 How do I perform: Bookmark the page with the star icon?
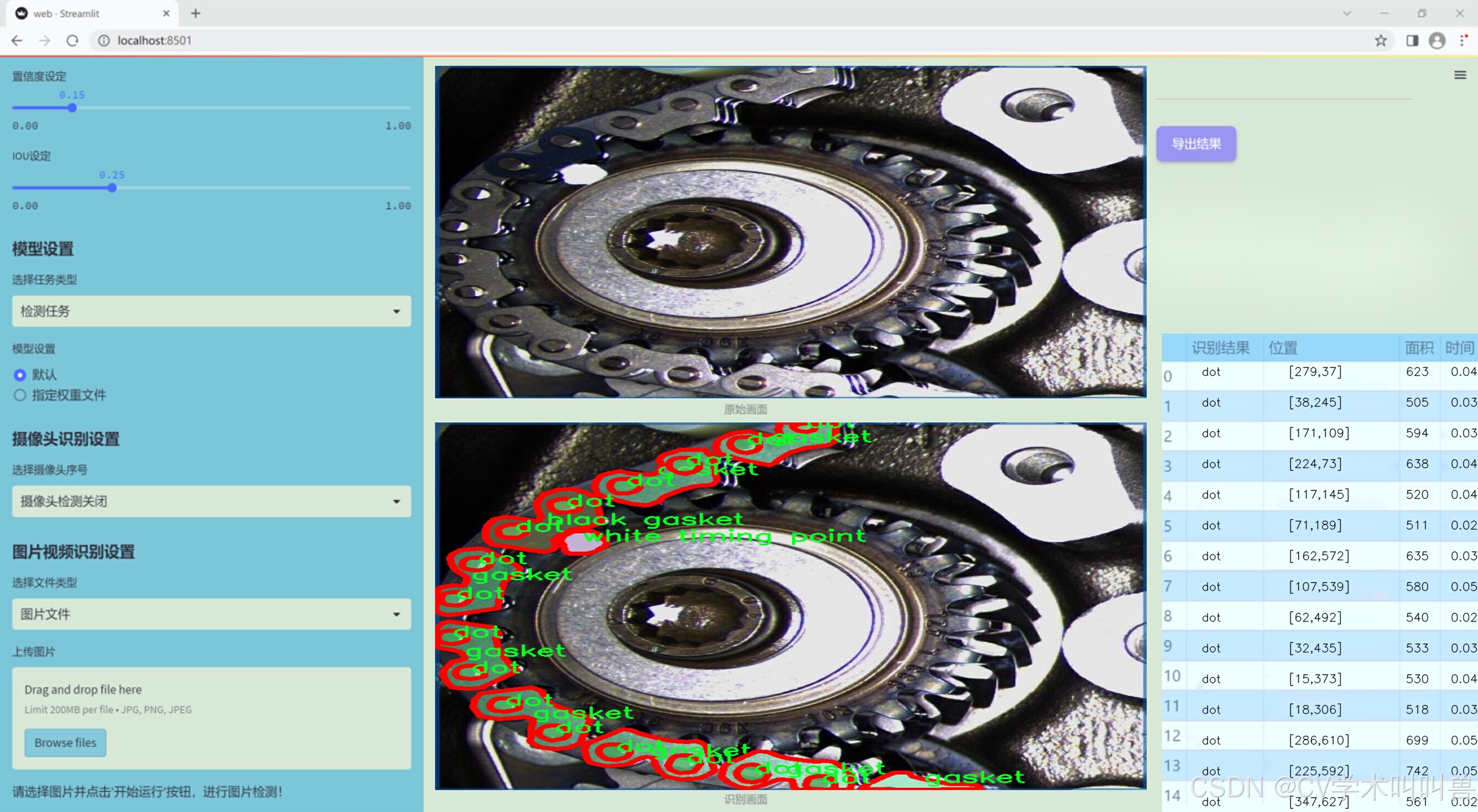[1380, 41]
